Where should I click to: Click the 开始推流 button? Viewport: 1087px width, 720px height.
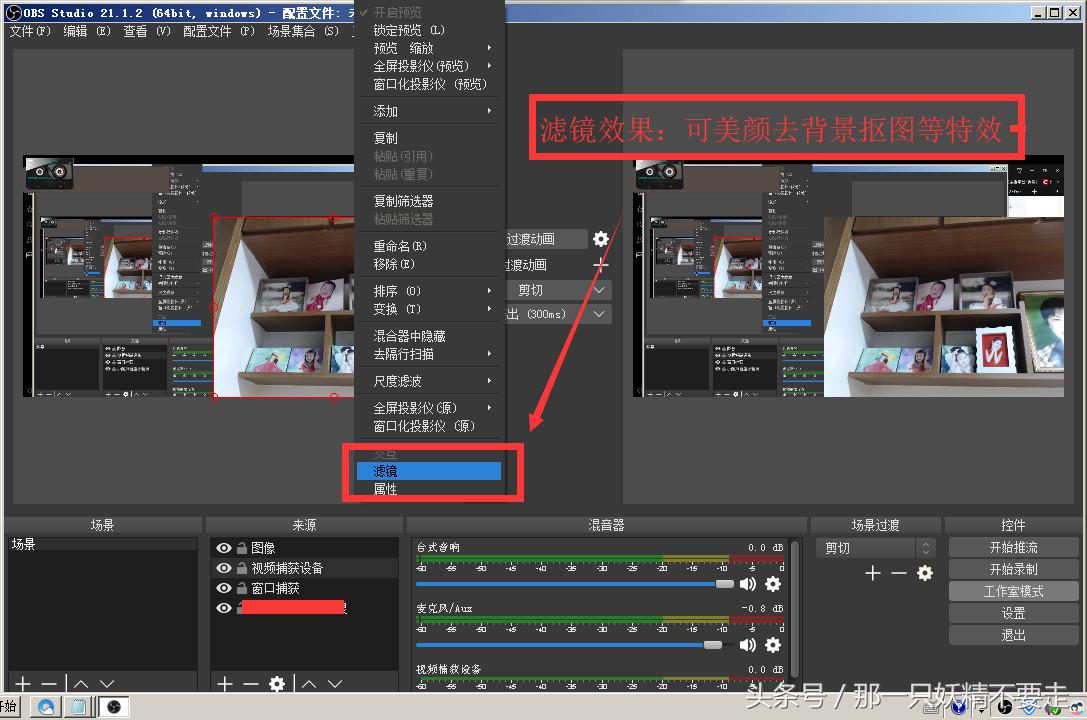click(x=1013, y=547)
